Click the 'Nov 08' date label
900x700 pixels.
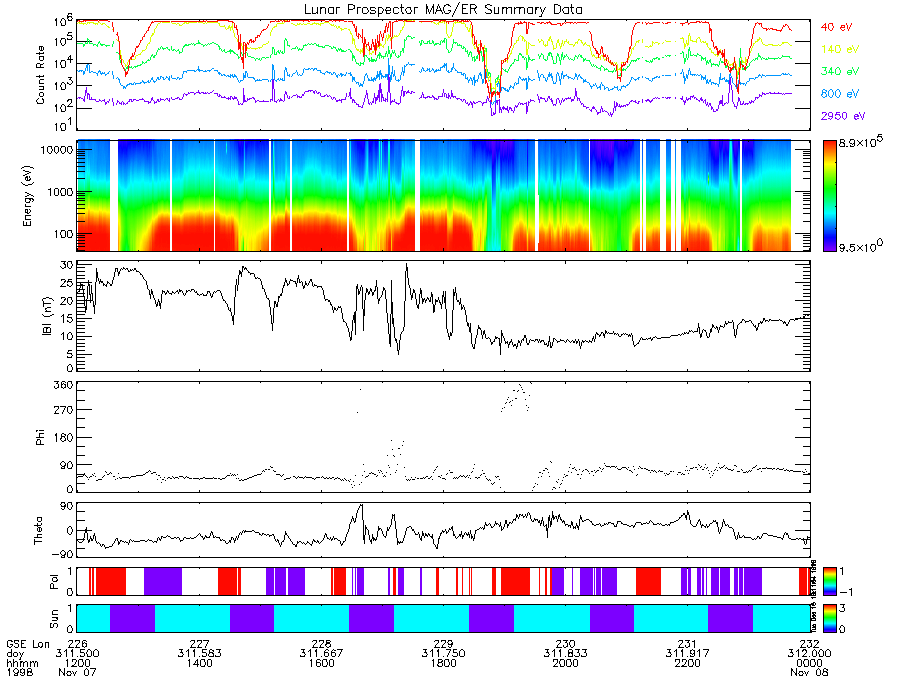(809, 672)
